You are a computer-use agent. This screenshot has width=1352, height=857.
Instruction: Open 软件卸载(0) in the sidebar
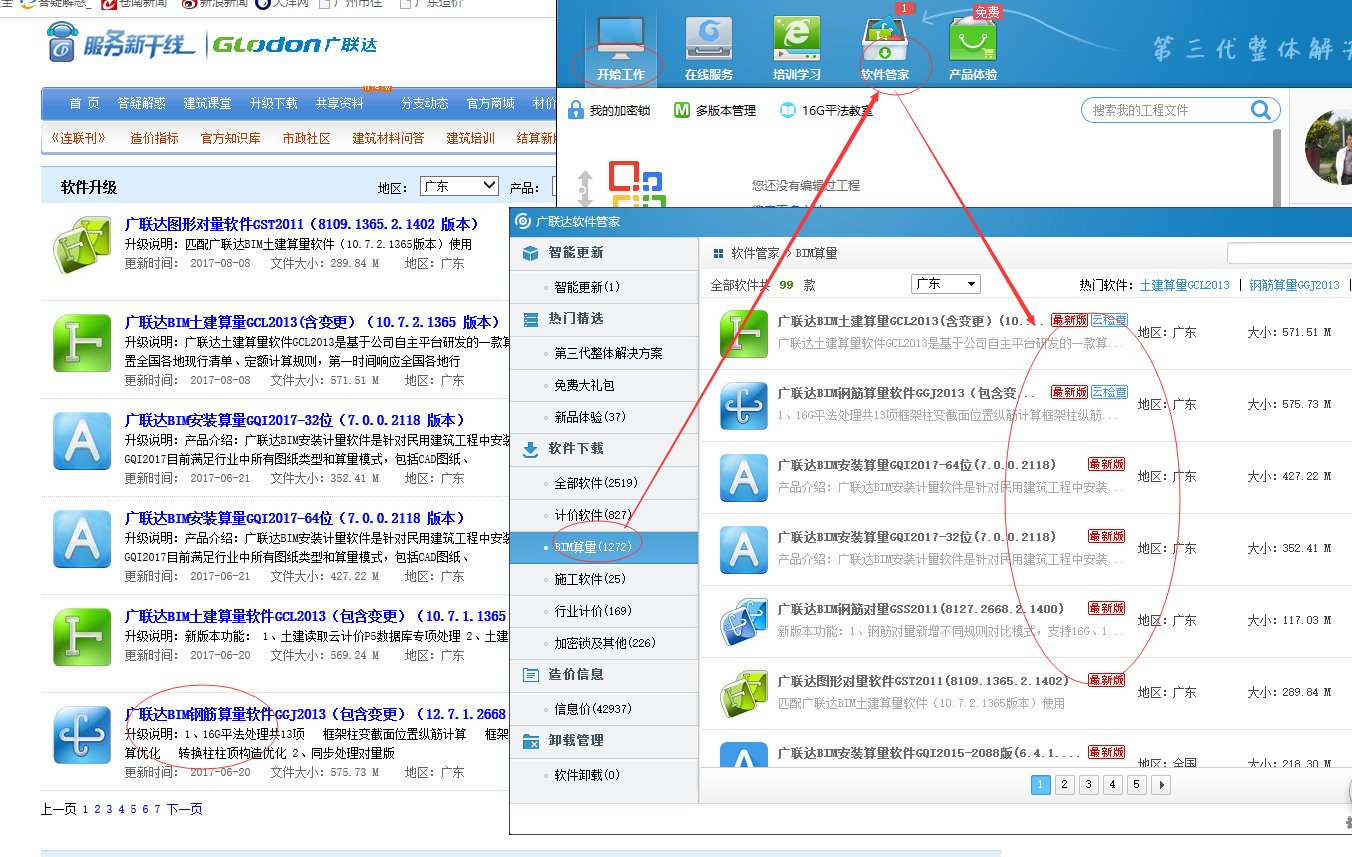pyautogui.click(x=587, y=775)
